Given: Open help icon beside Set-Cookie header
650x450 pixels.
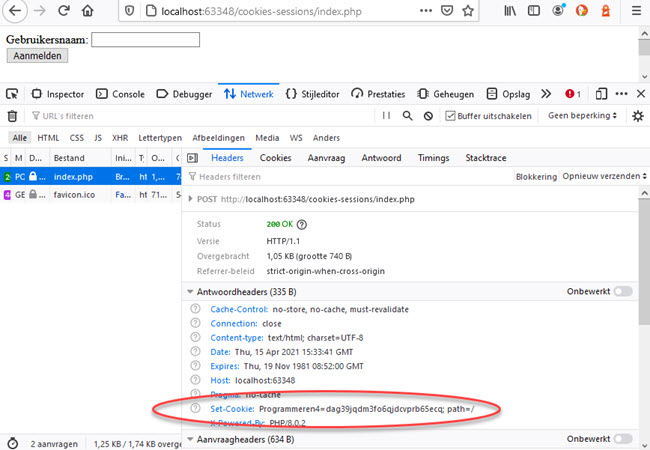Looking at the screenshot, I should 195,409.
